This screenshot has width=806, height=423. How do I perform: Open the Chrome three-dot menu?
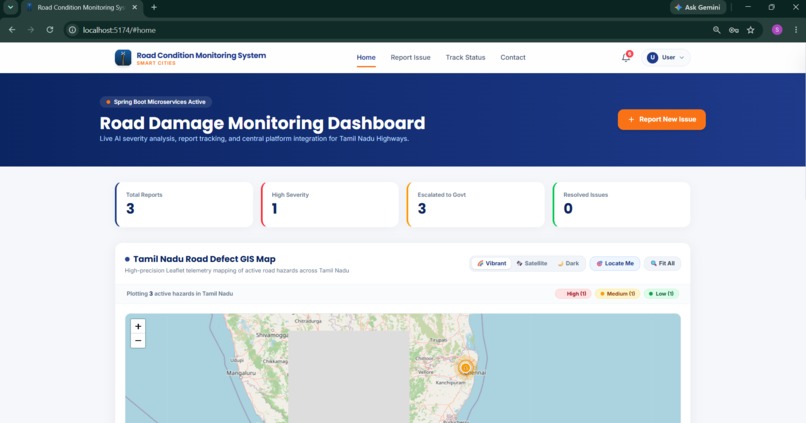click(x=796, y=30)
